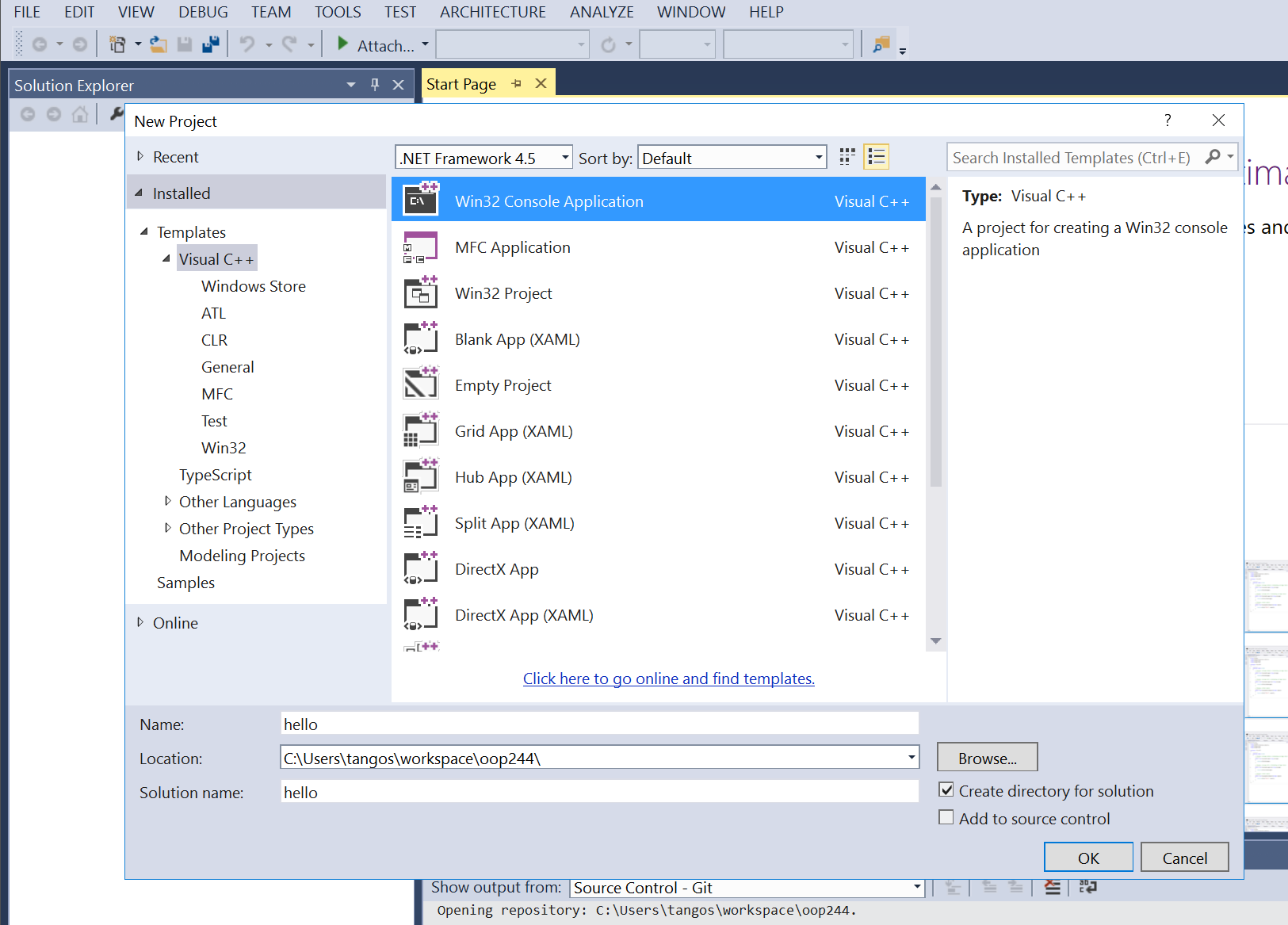This screenshot has height=925, width=1288.
Task: Open the ARCHITECTURE menu
Action: tap(492, 12)
